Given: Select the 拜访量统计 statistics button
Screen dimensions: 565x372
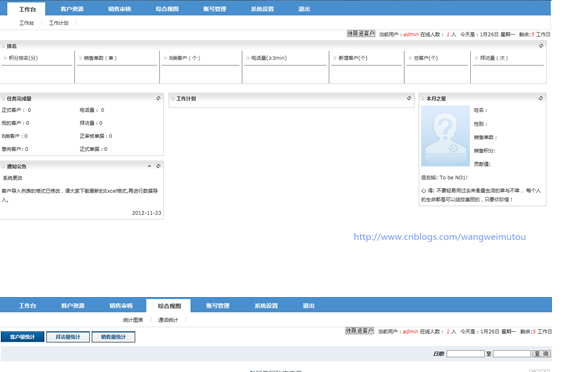Looking at the screenshot, I should pyautogui.click(x=68, y=337).
